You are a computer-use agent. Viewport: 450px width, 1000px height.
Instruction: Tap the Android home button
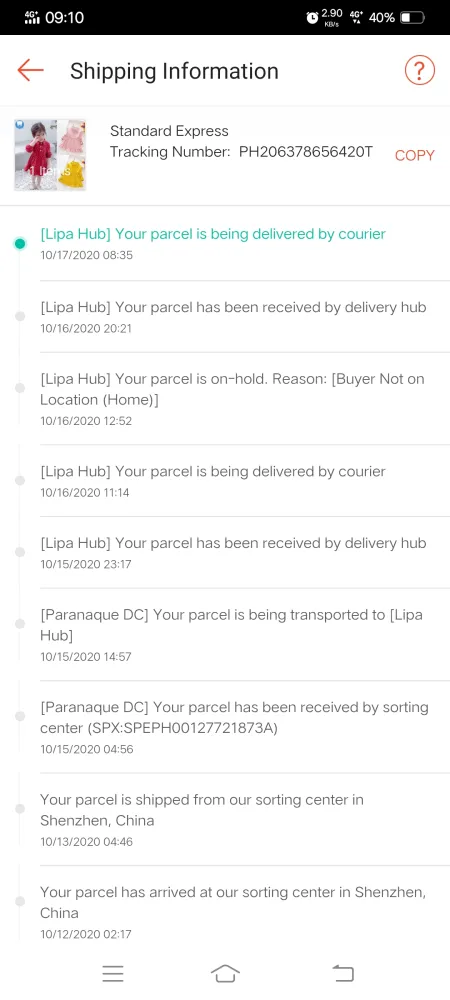[225, 973]
